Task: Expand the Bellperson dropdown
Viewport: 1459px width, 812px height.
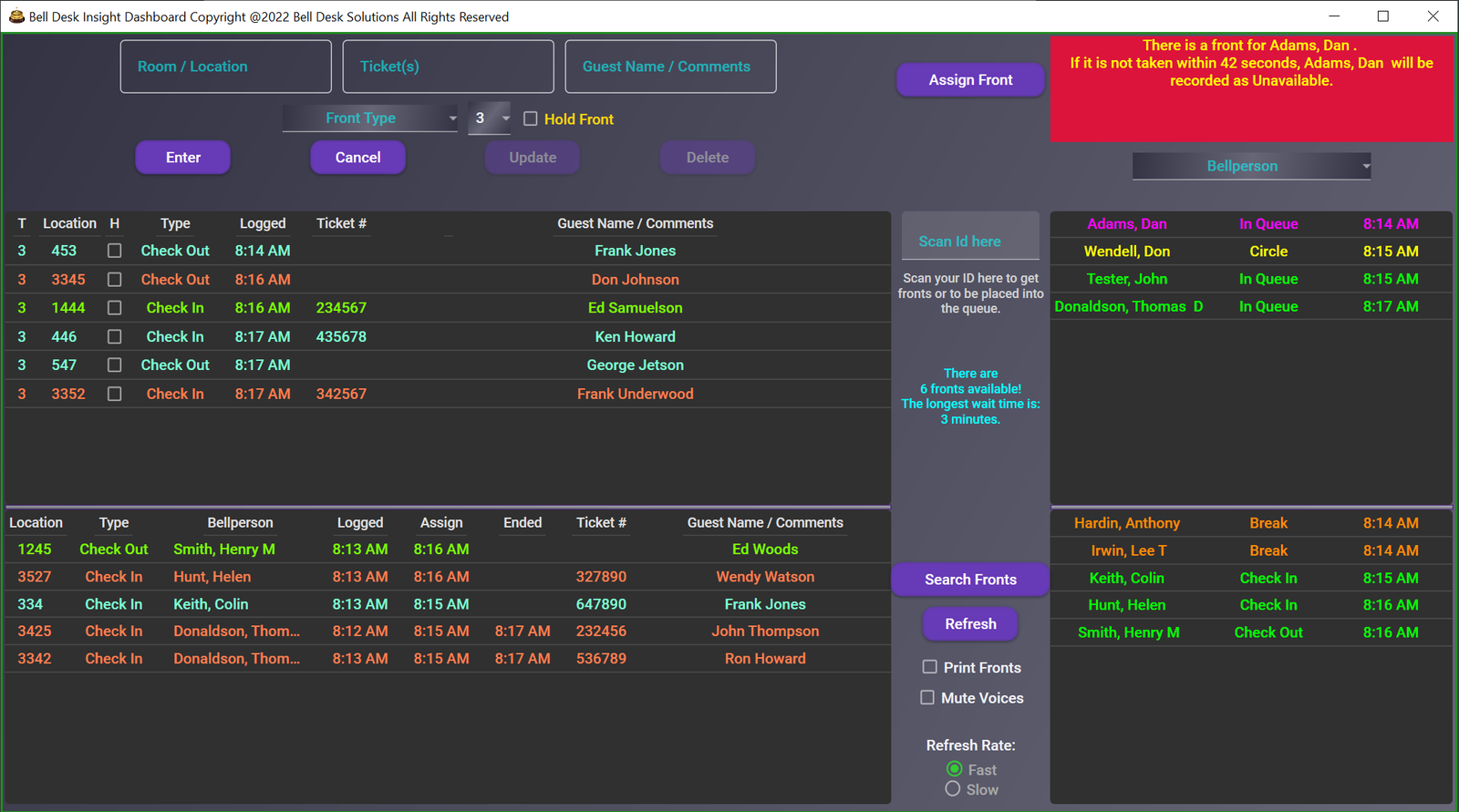Action: tap(1251, 166)
